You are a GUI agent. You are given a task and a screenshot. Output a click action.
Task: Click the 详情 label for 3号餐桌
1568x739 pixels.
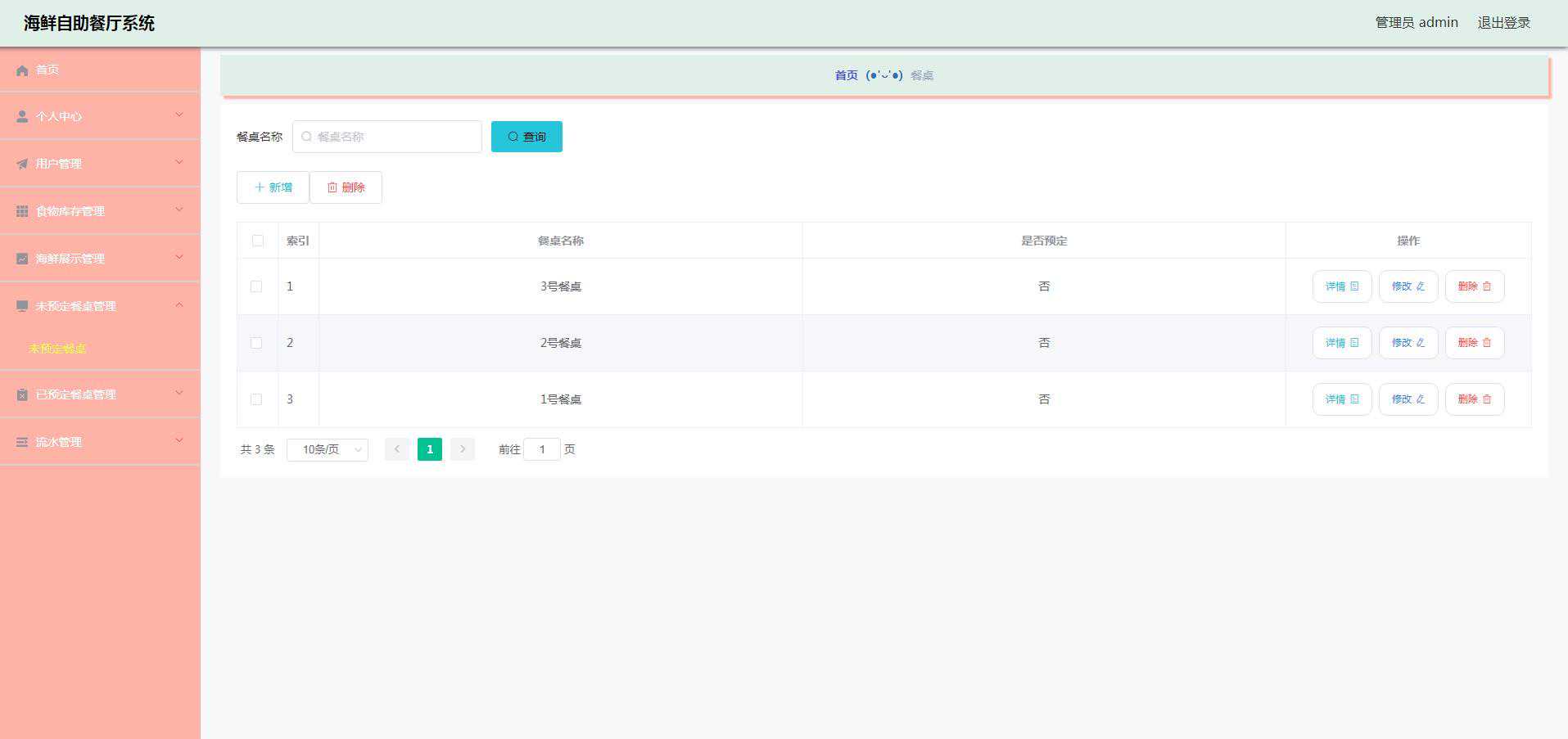click(x=1335, y=286)
